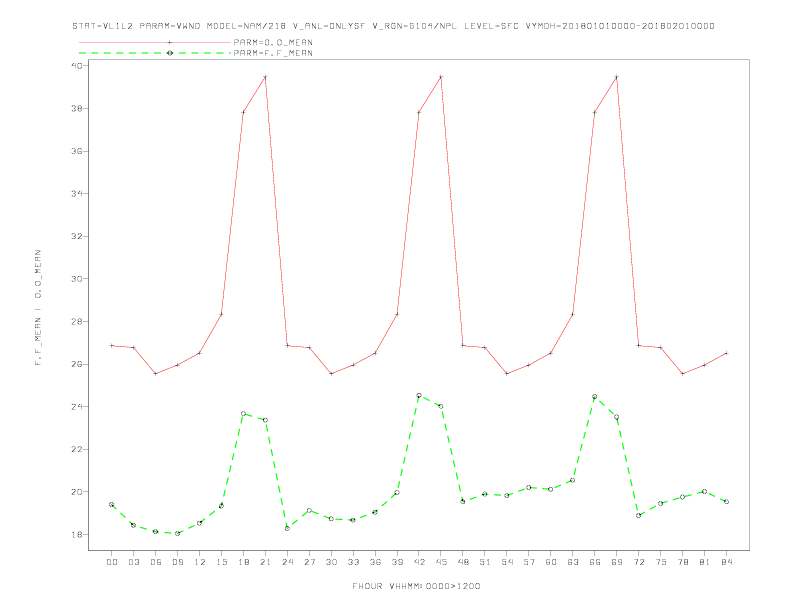Click the x-axis tick label 60
Viewport: 792px width, 612px height.
pos(551,562)
